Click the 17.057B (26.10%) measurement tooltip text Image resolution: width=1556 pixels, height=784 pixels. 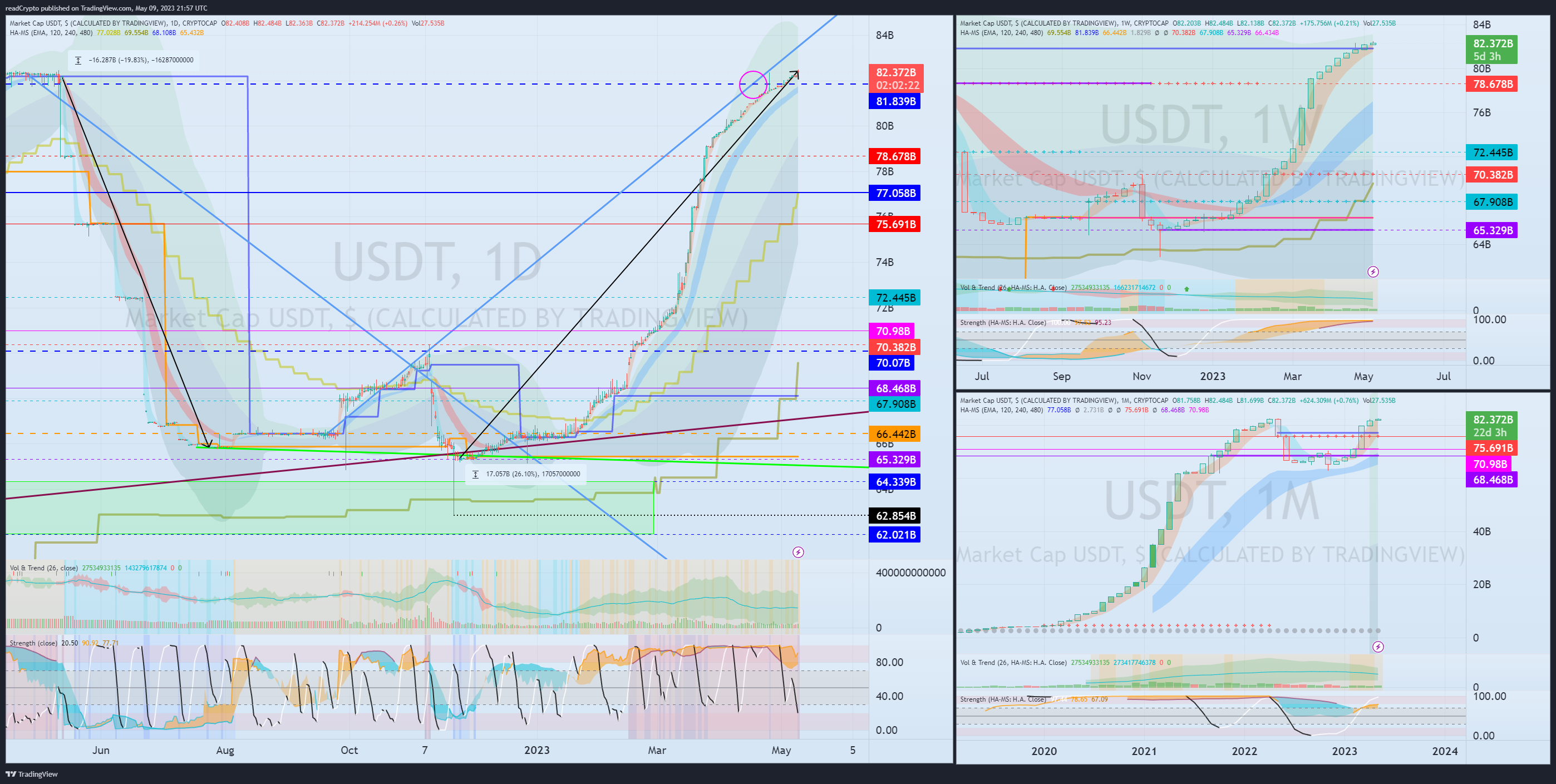click(533, 474)
